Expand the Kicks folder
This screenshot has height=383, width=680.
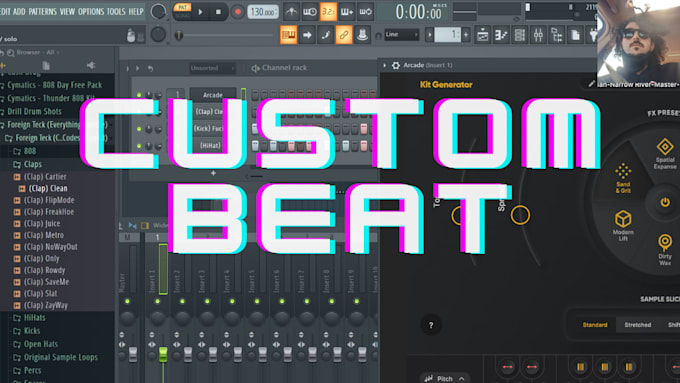(x=32, y=331)
